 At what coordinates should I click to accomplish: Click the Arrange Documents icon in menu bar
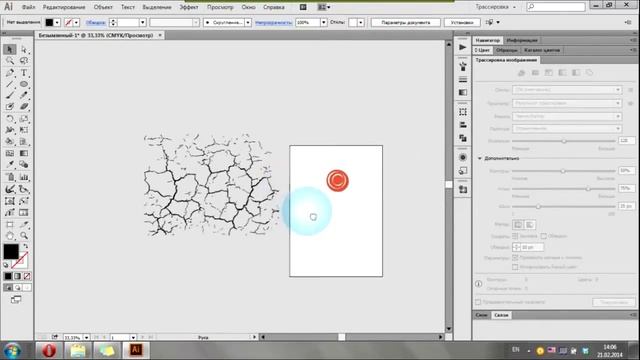click(x=324, y=7)
